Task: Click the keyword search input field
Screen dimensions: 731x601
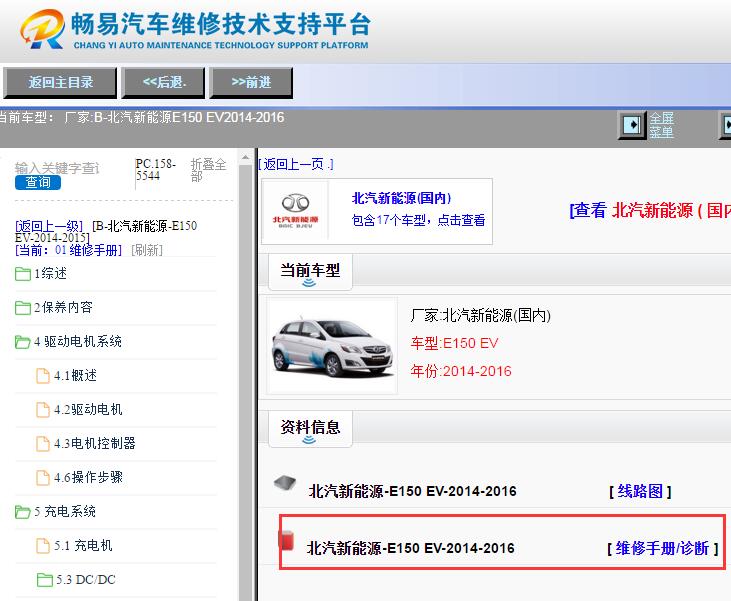Action: (x=57, y=168)
